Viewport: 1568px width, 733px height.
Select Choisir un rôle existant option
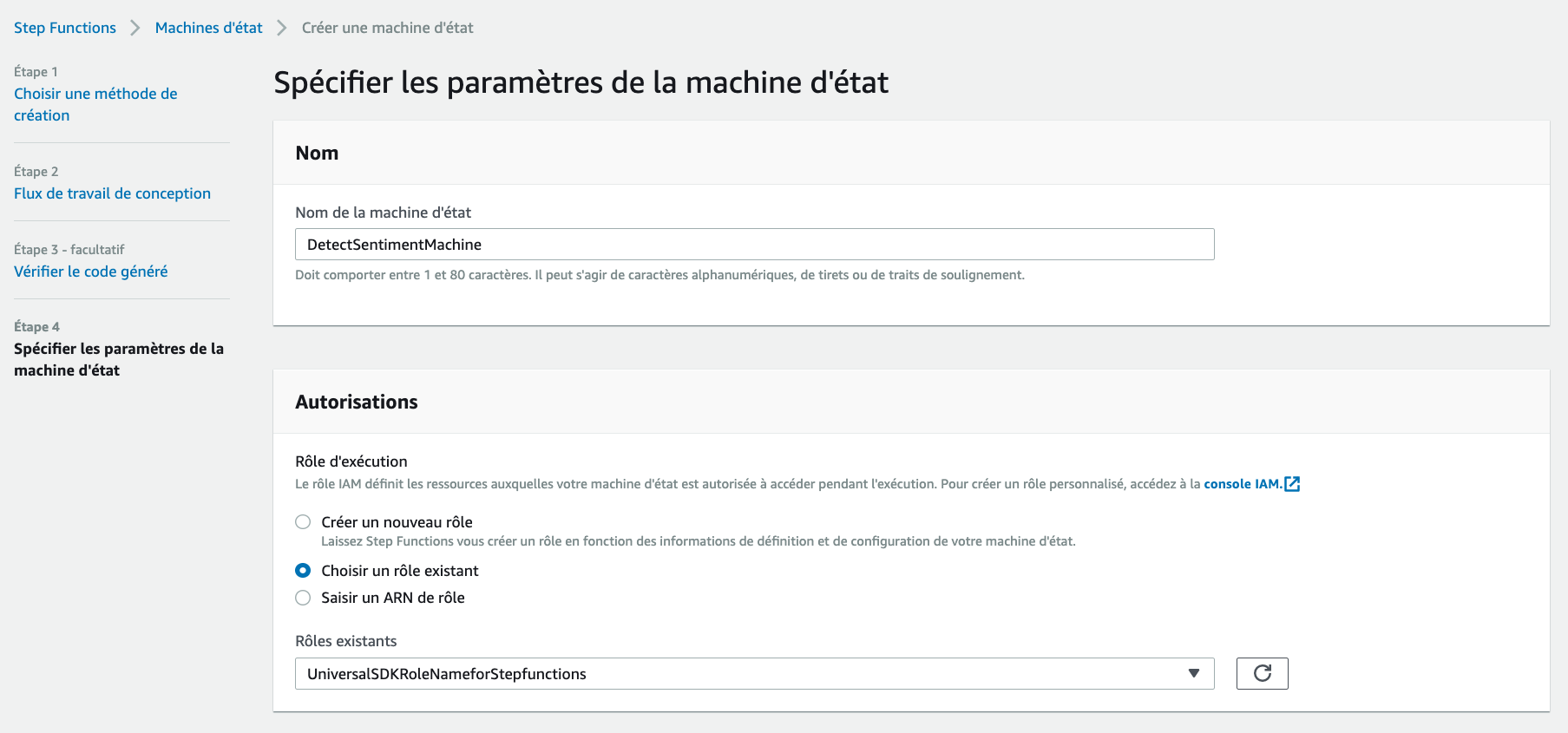[303, 571]
